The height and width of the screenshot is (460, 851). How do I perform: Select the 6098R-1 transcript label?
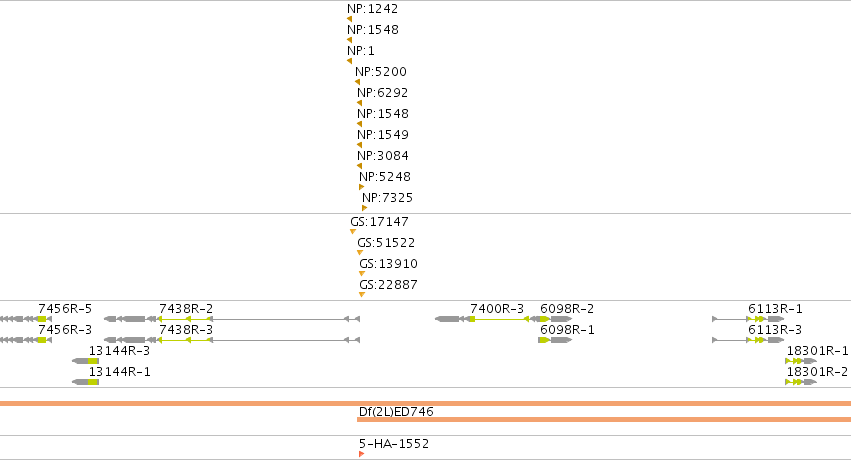tap(567, 330)
